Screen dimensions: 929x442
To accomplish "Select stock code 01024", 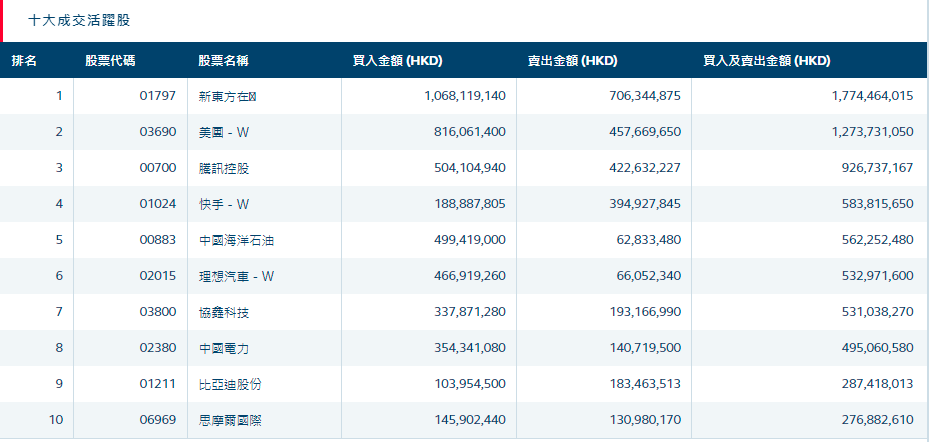I will coord(158,204).
